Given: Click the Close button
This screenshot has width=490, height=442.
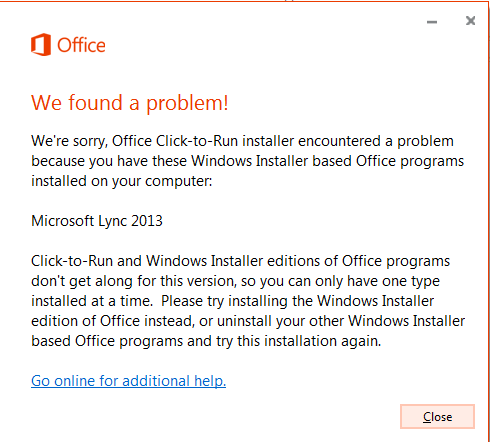Looking at the screenshot, I should coord(437,417).
